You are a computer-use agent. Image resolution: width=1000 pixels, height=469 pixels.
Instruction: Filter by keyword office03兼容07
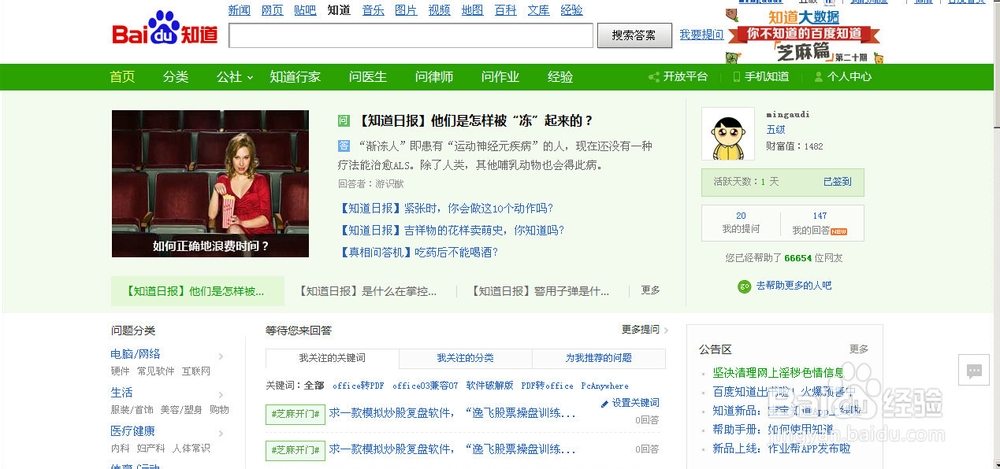[x=425, y=386]
